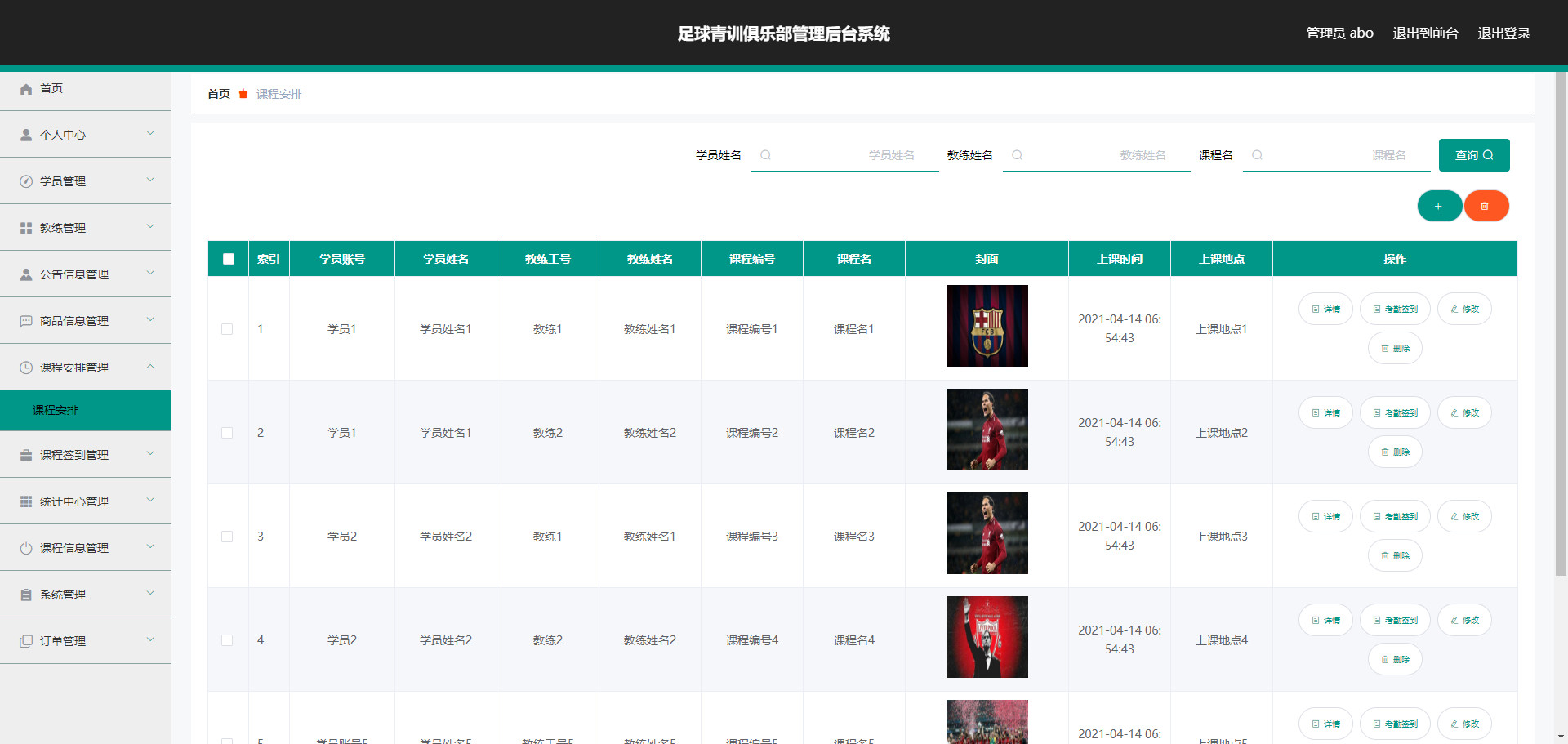Expand 课程信息管理 using its chevron
This screenshot has height=744, width=1568.
click(x=150, y=546)
